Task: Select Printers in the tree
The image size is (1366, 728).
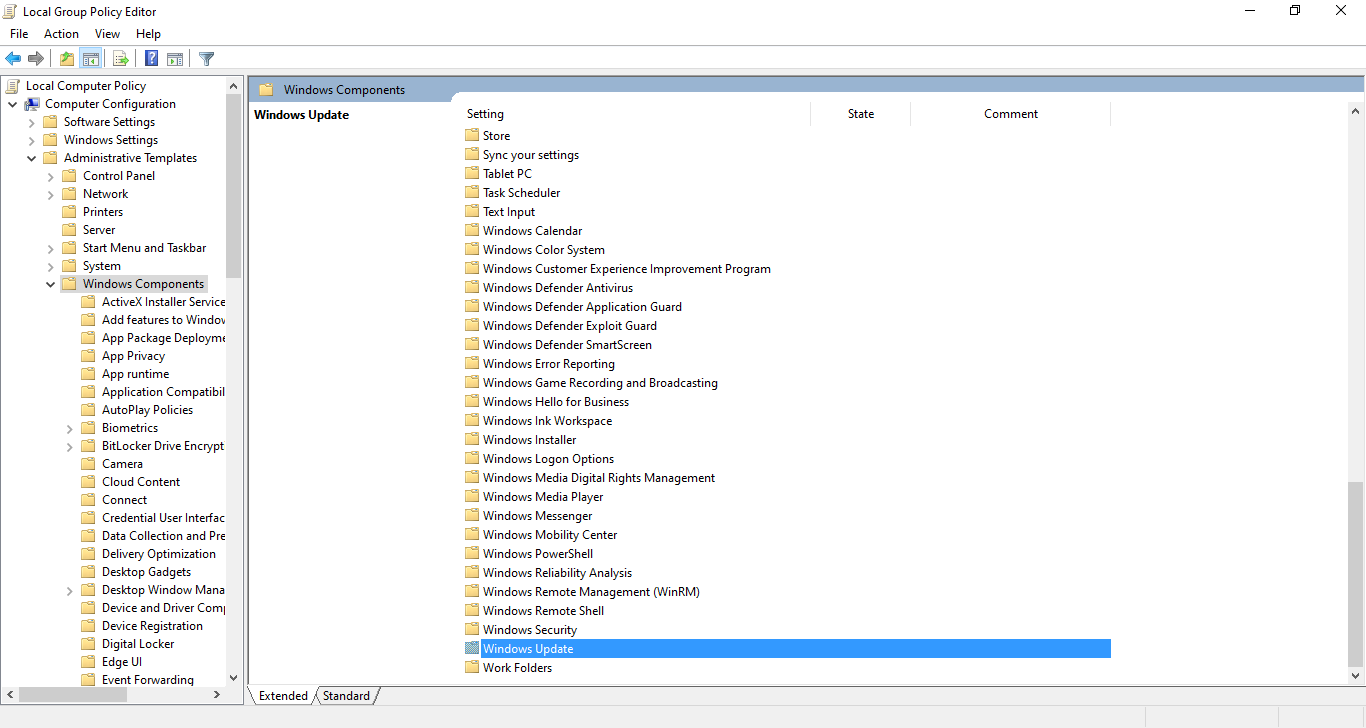Action: pos(103,212)
